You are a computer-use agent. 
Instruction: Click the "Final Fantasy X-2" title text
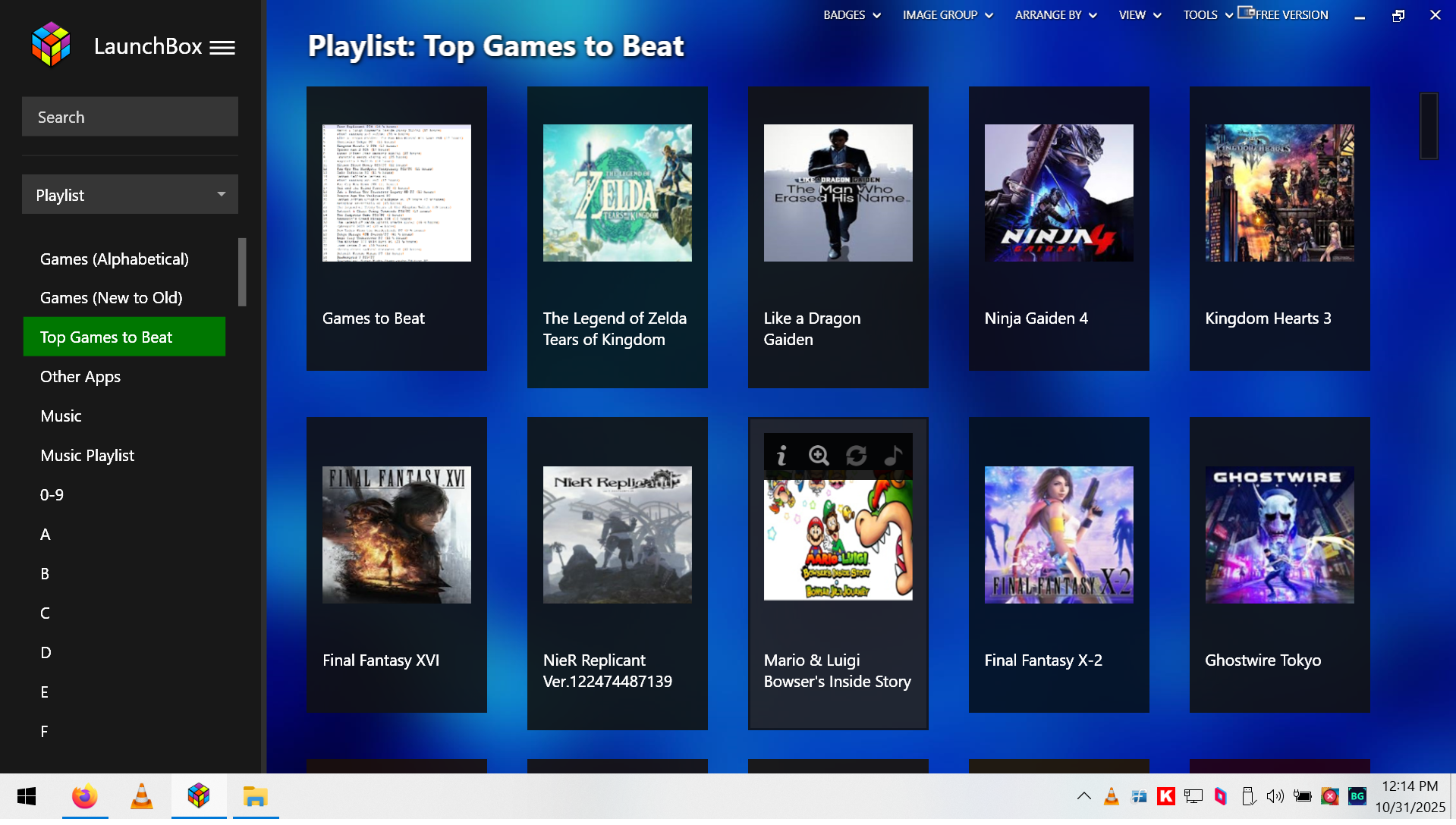pyautogui.click(x=1043, y=660)
